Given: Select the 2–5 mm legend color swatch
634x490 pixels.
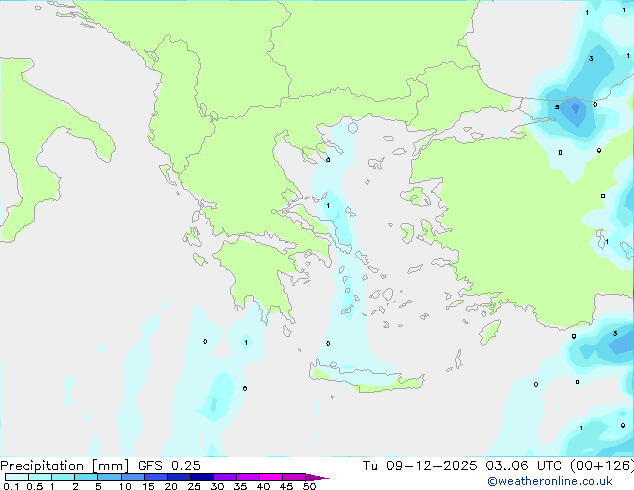Looking at the screenshot, I should pos(86,477).
